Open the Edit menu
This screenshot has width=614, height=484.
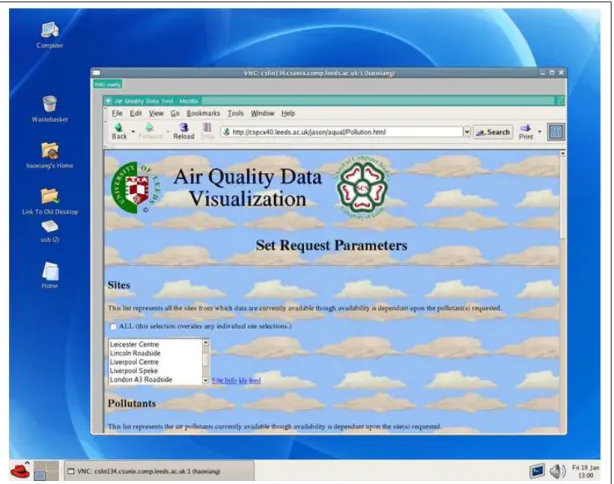tap(136, 113)
